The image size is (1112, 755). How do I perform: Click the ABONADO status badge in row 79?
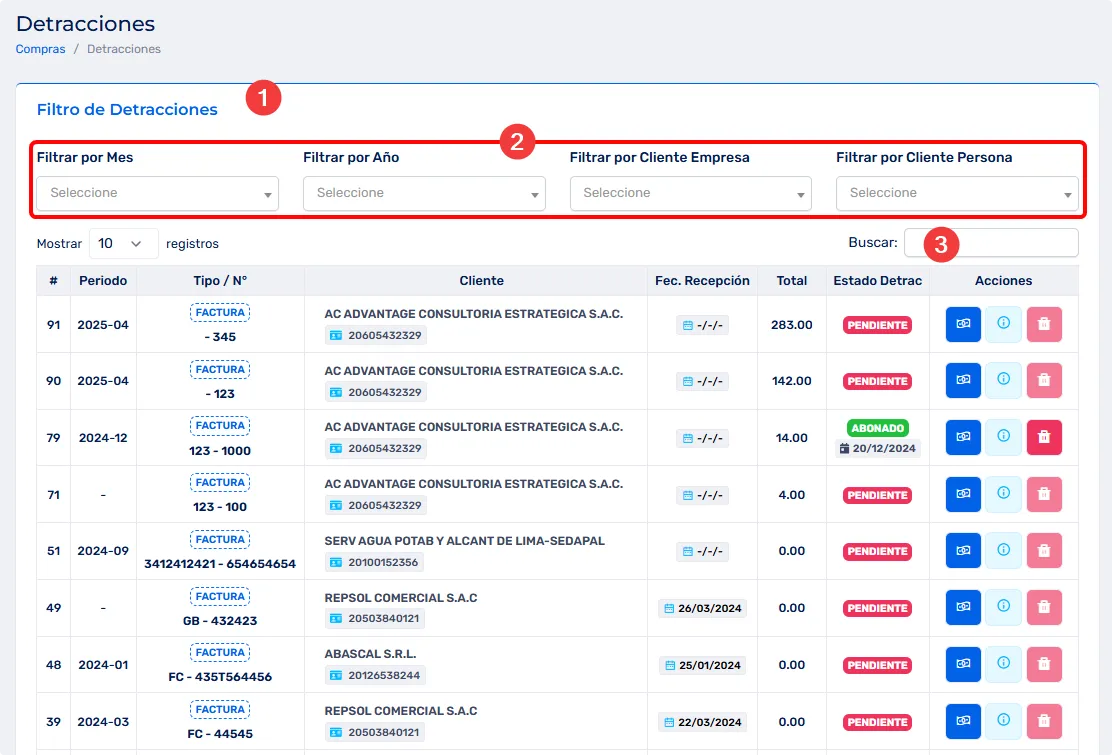pos(877,428)
